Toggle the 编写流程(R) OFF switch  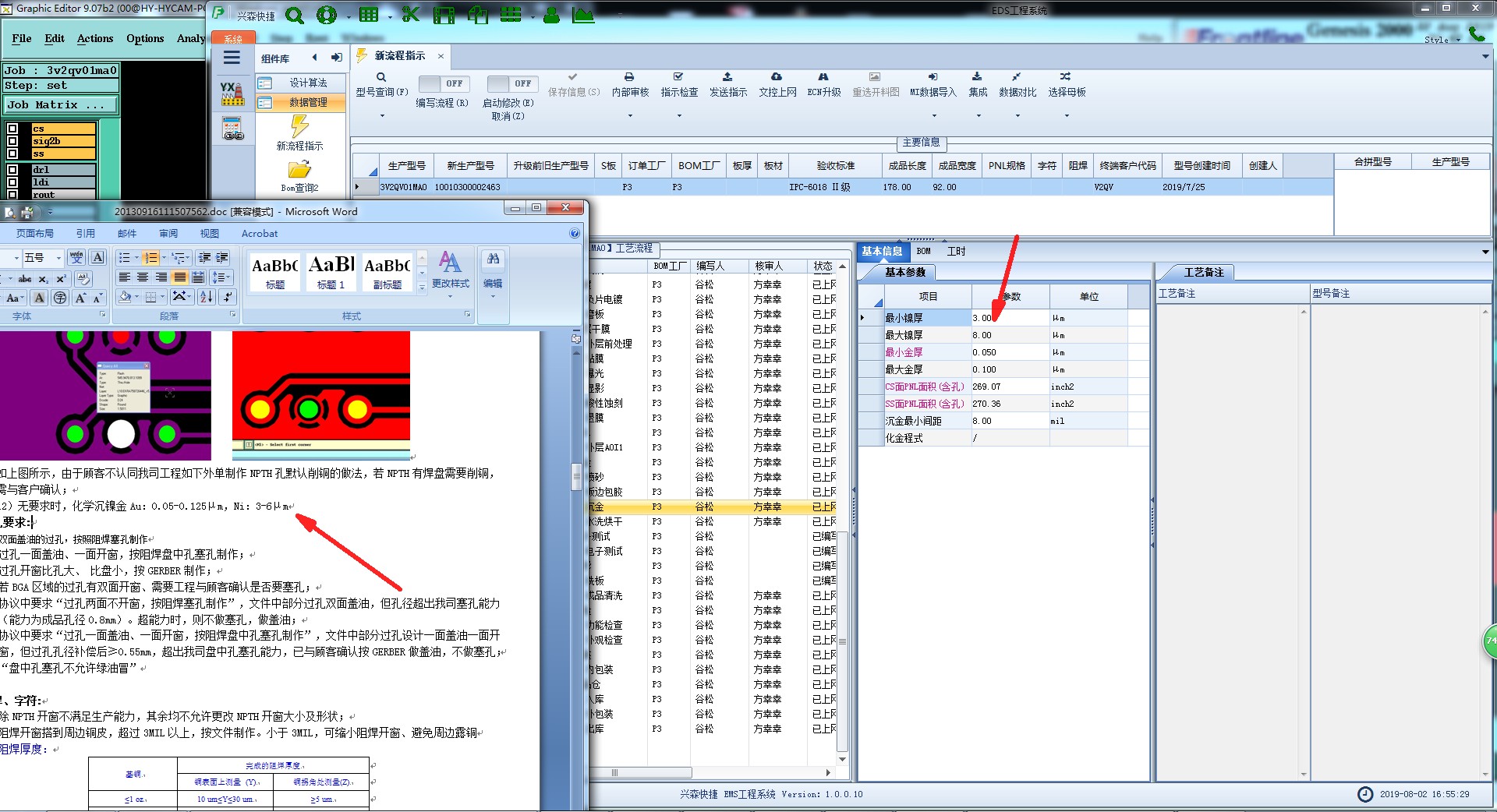point(442,83)
